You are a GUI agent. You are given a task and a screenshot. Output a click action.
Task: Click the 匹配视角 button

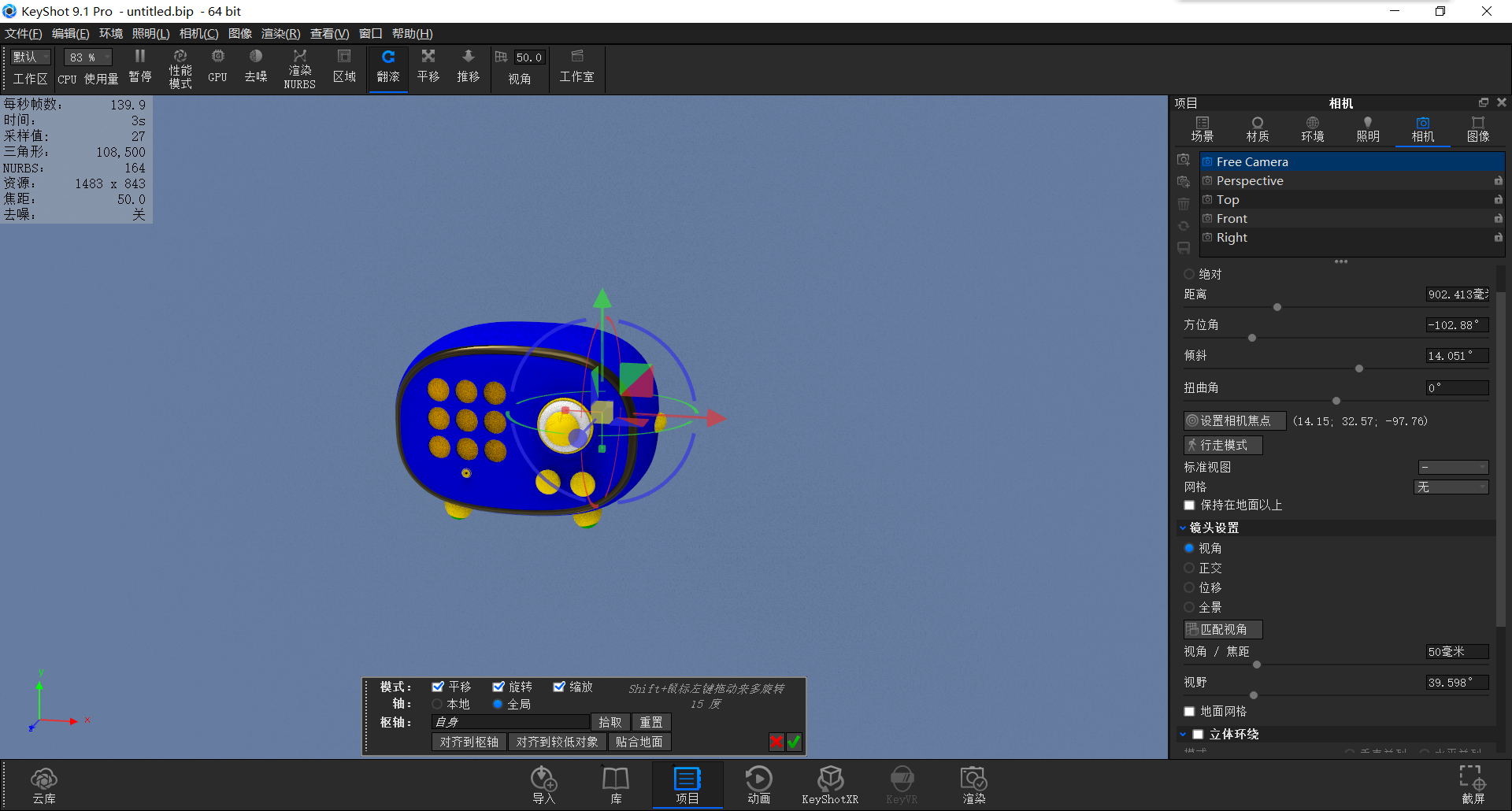point(1222,629)
